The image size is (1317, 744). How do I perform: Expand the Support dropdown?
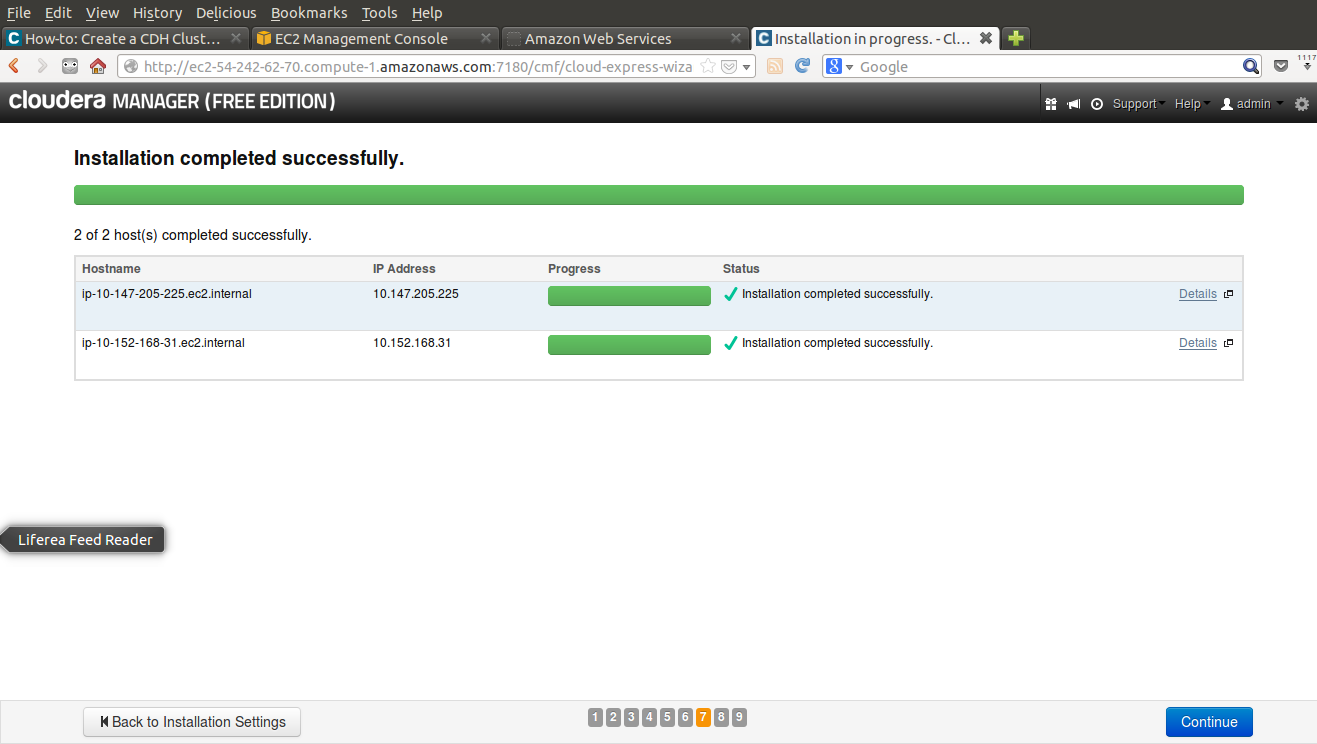point(1139,104)
